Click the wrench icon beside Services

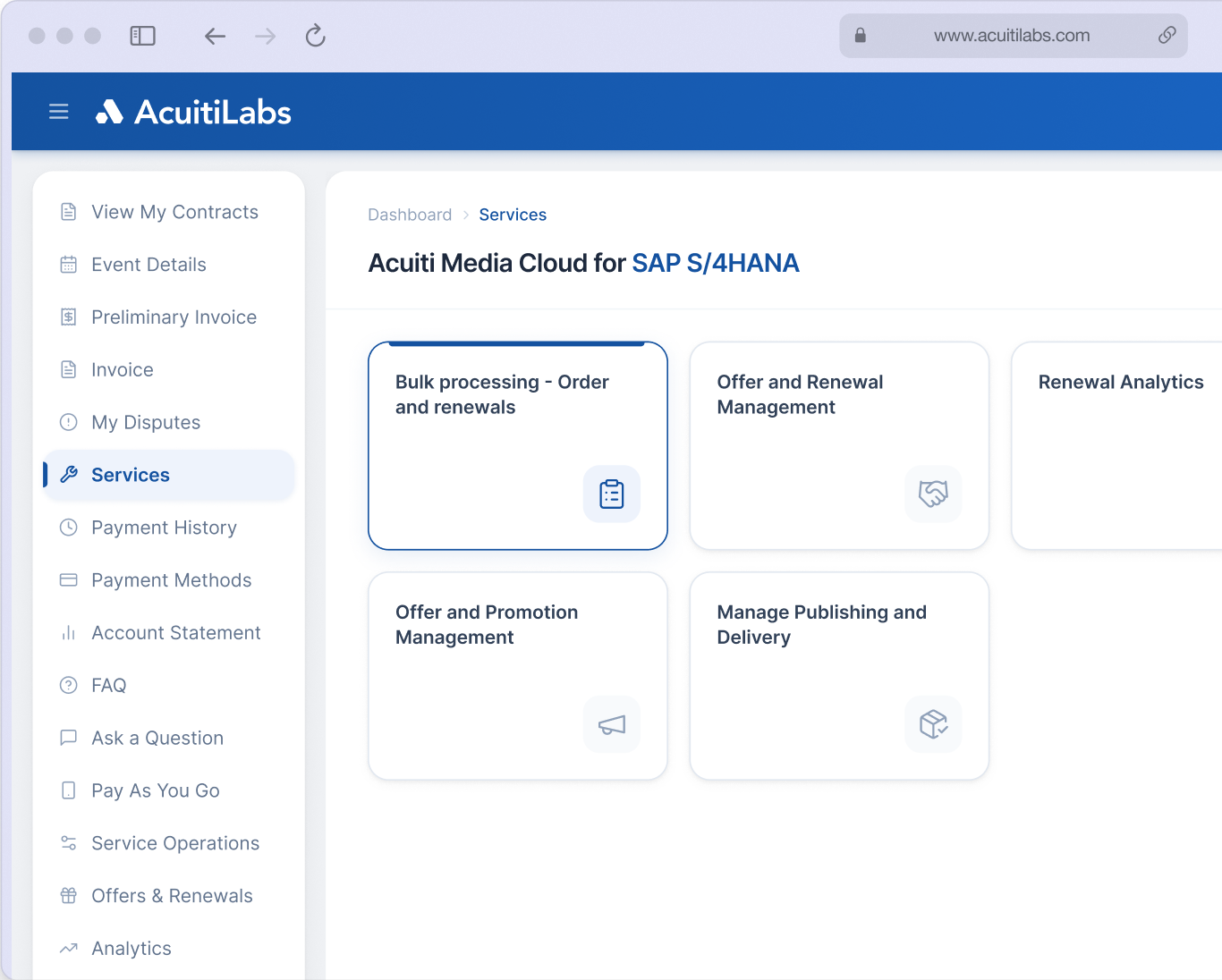click(68, 475)
